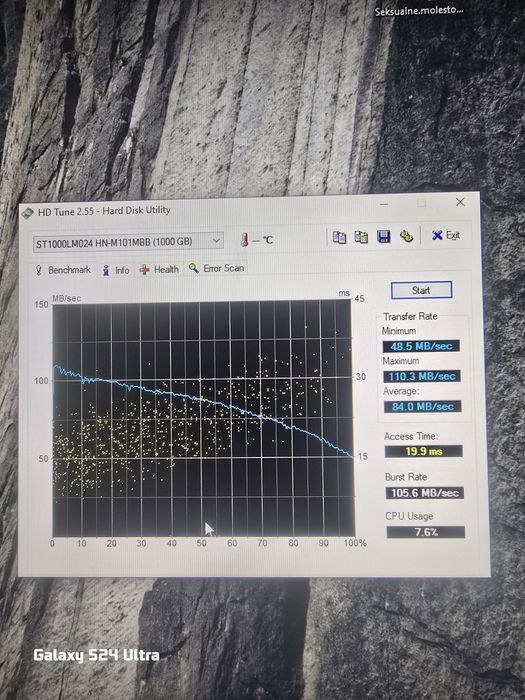525x700 pixels.
Task: Click the copy screenshot to clipboard icon
Action: click(361, 237)
